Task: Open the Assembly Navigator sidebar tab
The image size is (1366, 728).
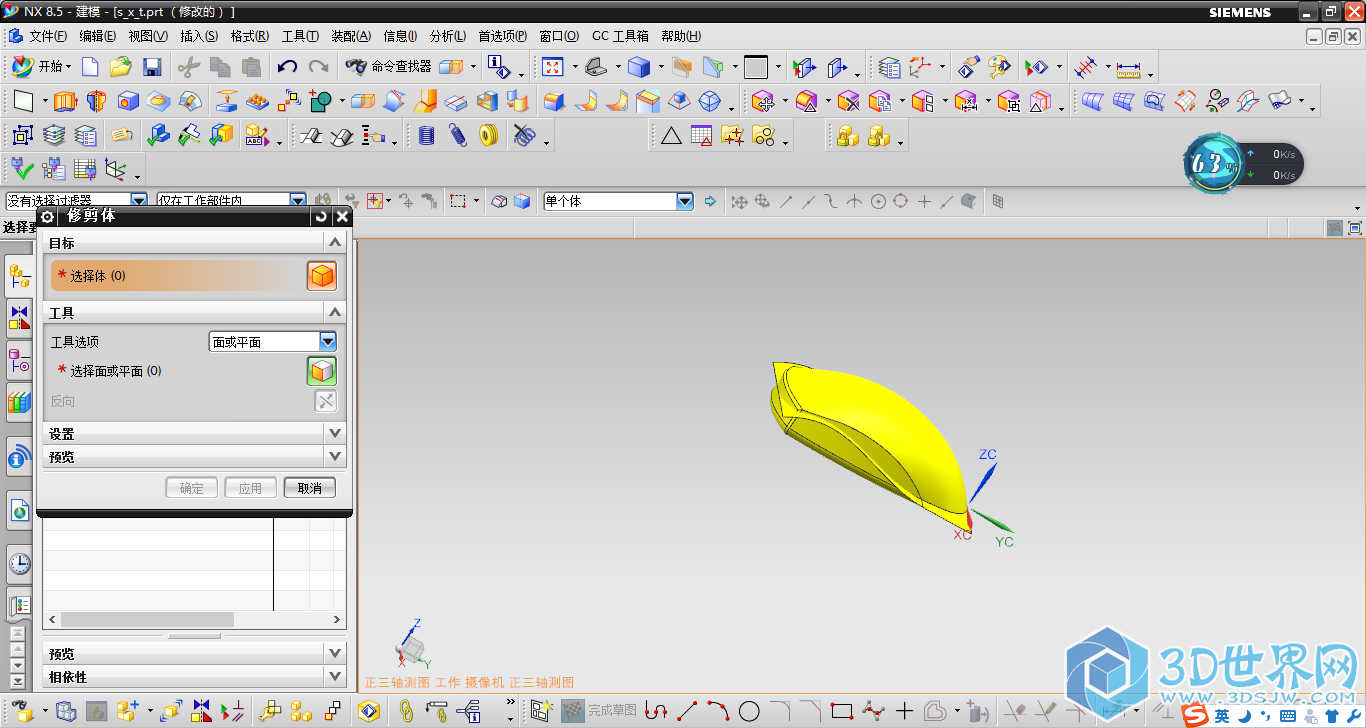Action: tap(19, 277)
